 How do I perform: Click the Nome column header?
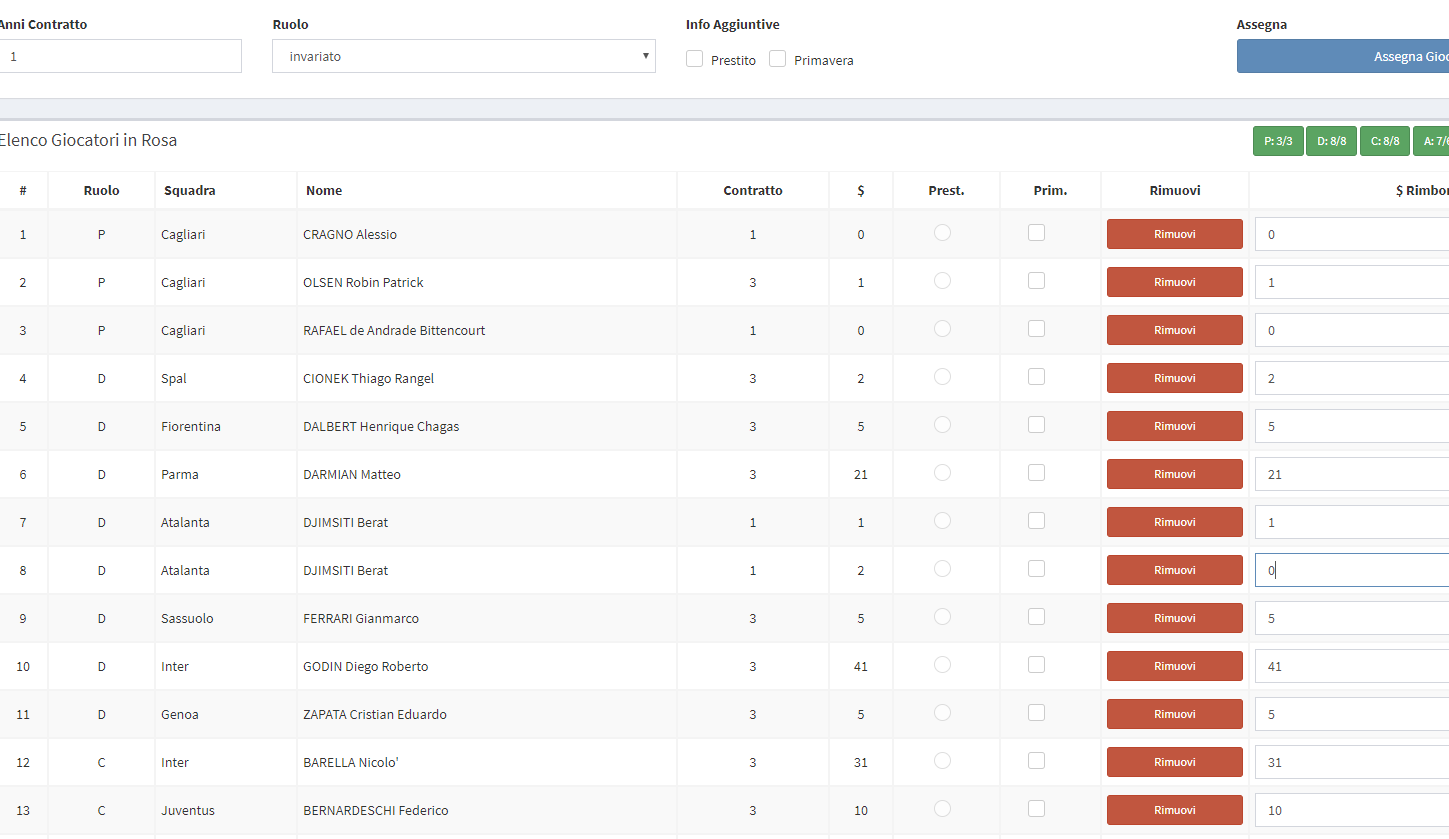coord(324,190)
